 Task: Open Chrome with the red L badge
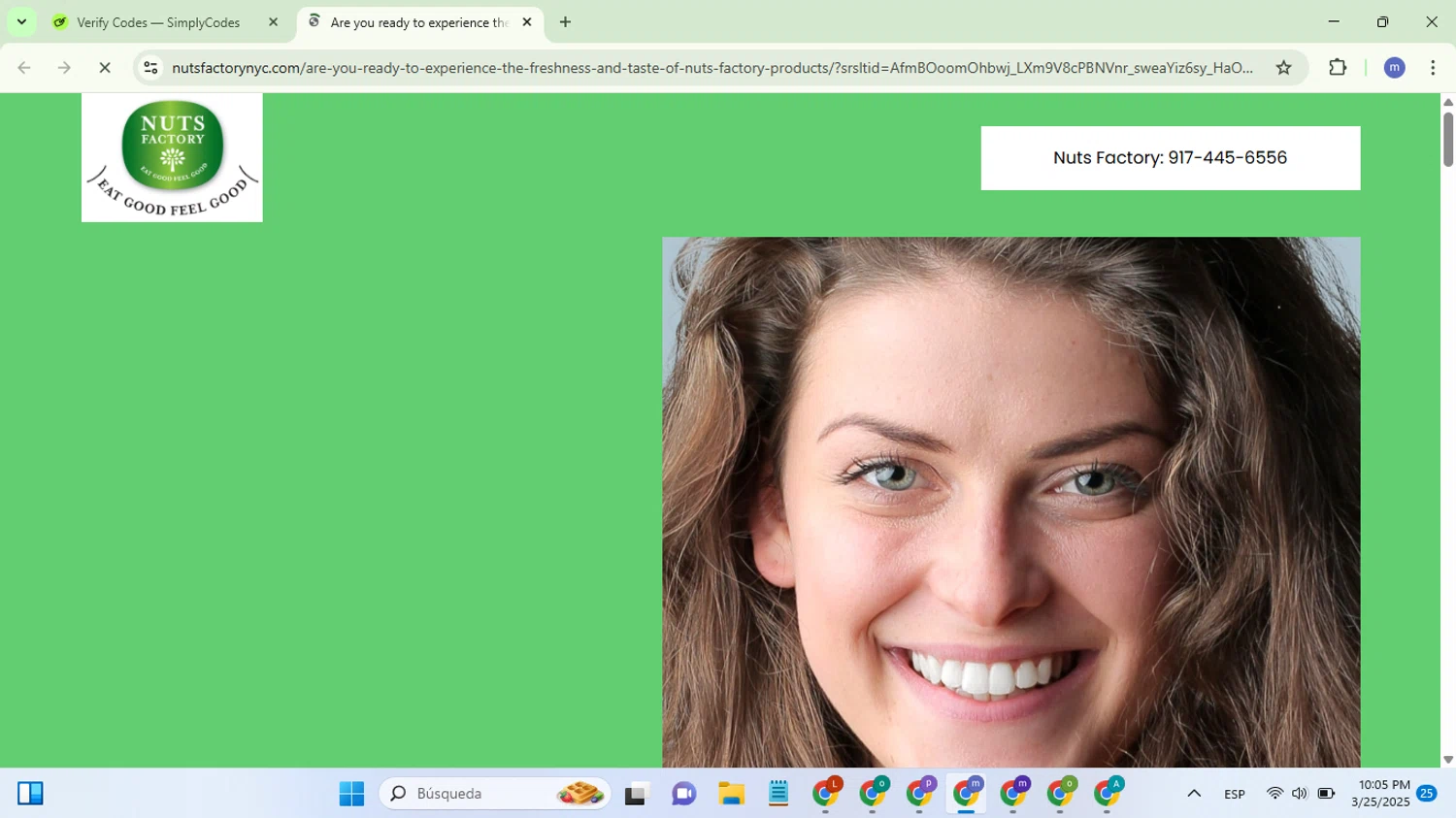[x=826, y=794]
